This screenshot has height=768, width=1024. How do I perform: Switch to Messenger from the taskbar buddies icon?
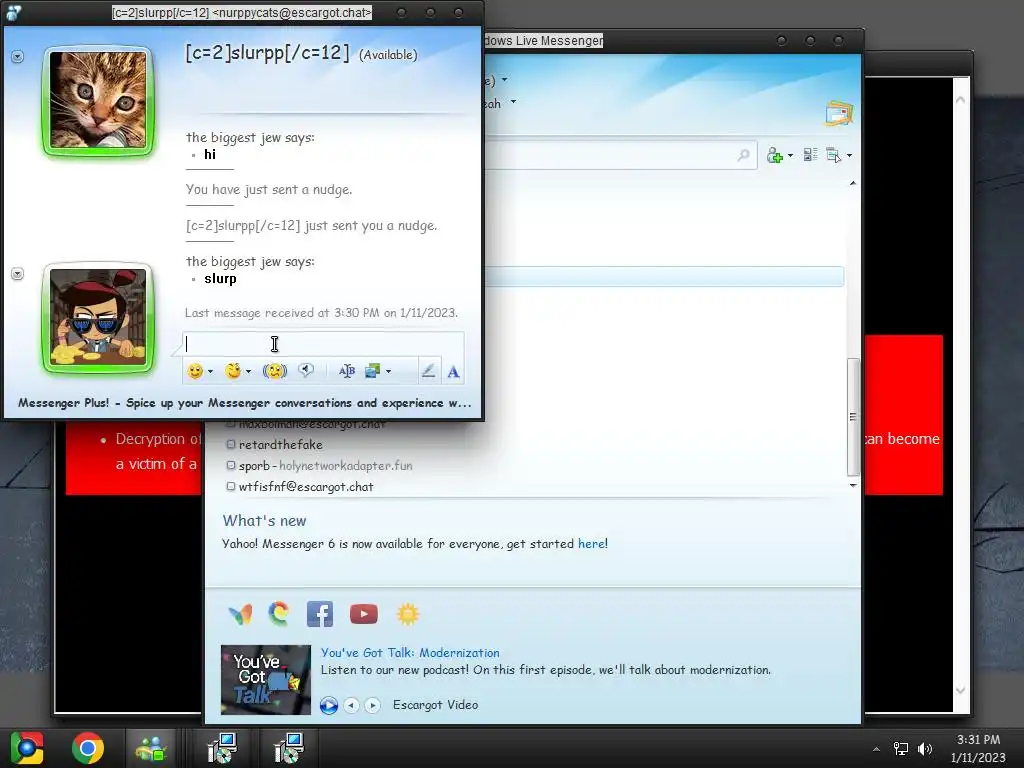151,748
